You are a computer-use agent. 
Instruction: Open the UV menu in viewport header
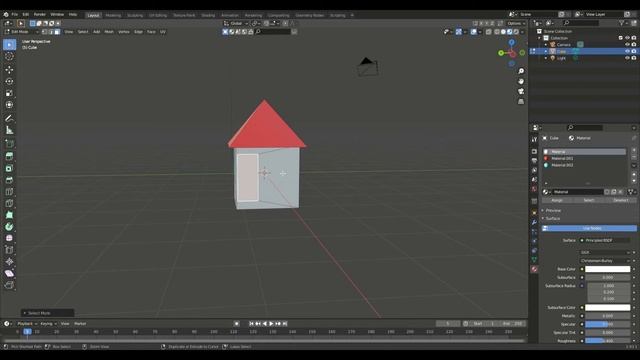[x=163, y=31]
